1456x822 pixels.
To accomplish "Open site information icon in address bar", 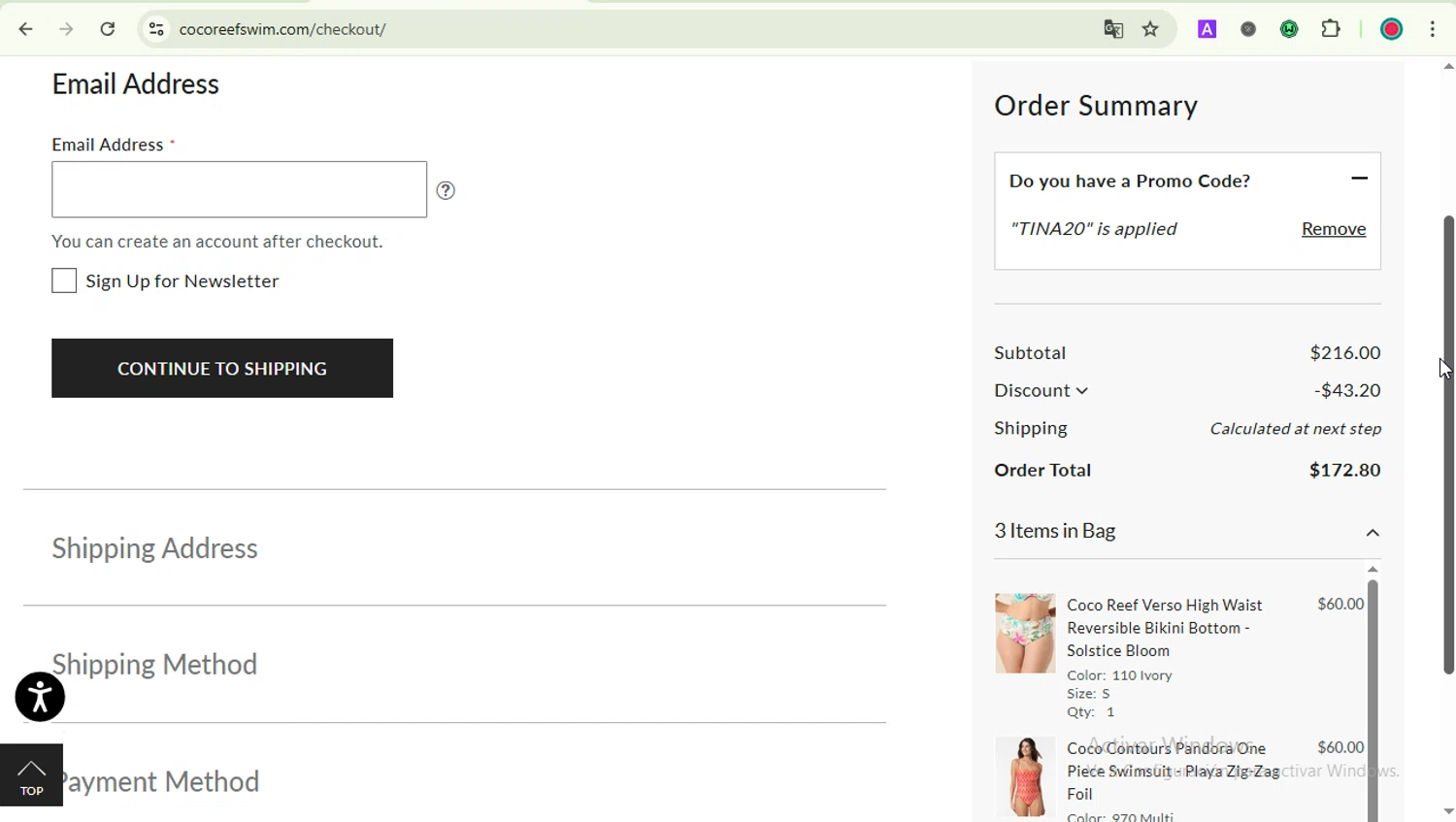I will pyautogui.click(x=156, y=29).
